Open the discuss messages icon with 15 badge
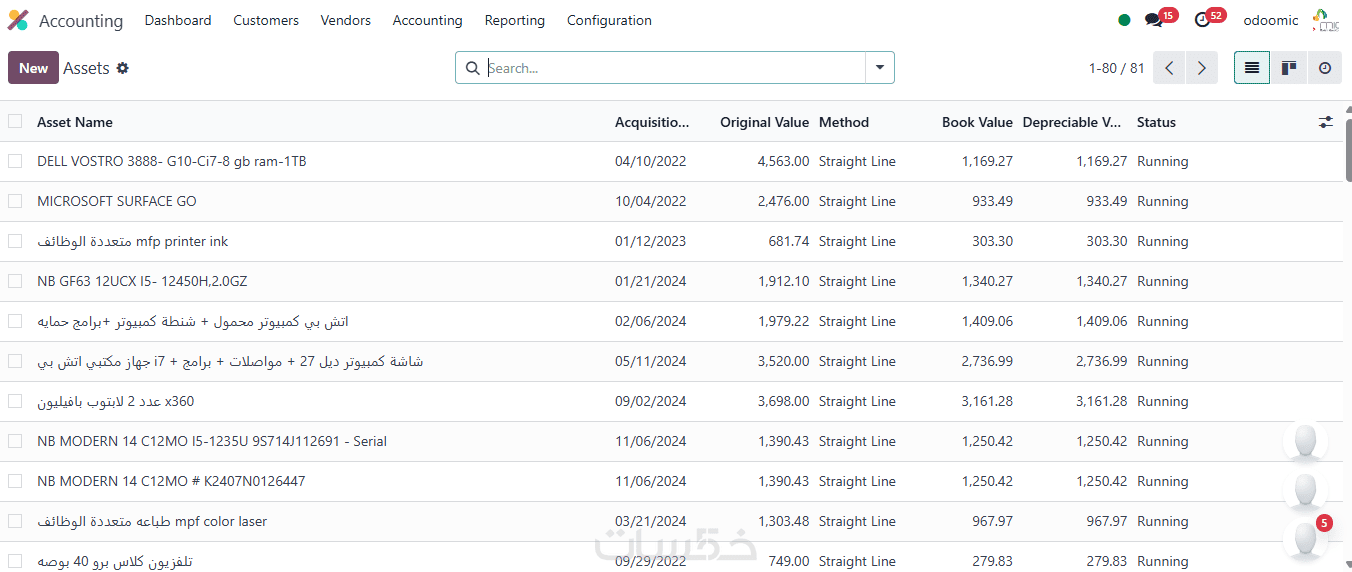This screenshot has width=1352, height=572. 1154,20
